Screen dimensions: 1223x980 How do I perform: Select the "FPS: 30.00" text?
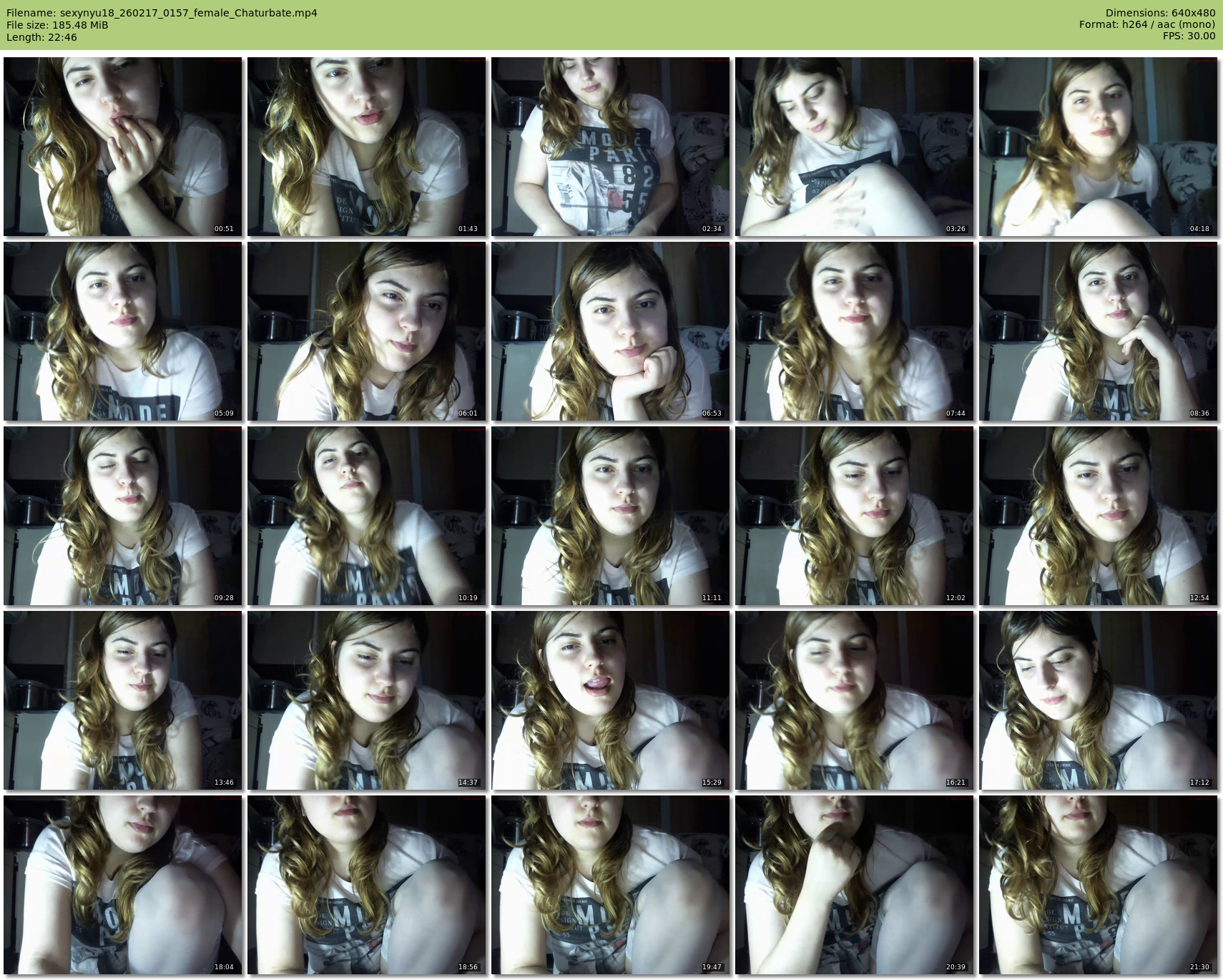(1189, 36)
